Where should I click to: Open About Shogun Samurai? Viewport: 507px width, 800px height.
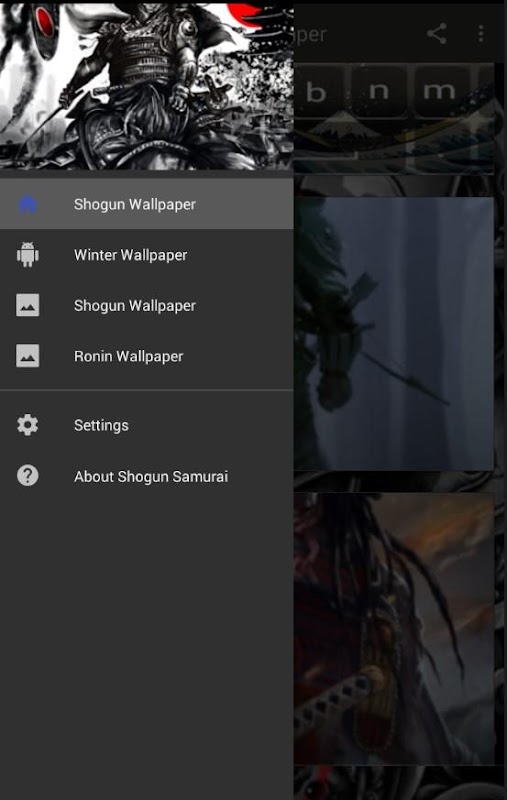(x=146, y=476)
